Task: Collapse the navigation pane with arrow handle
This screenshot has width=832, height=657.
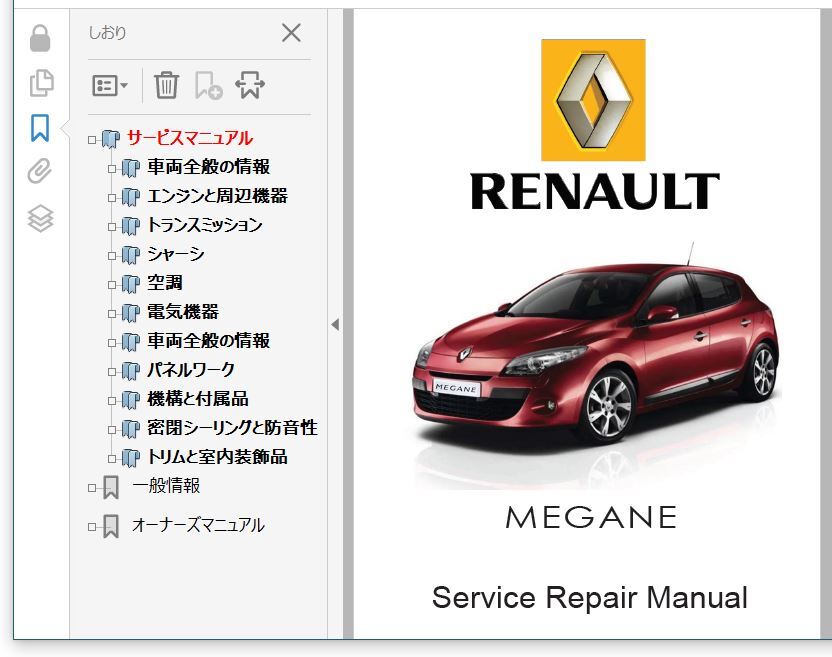Action: pyautogui.click(x=335, y=324)
